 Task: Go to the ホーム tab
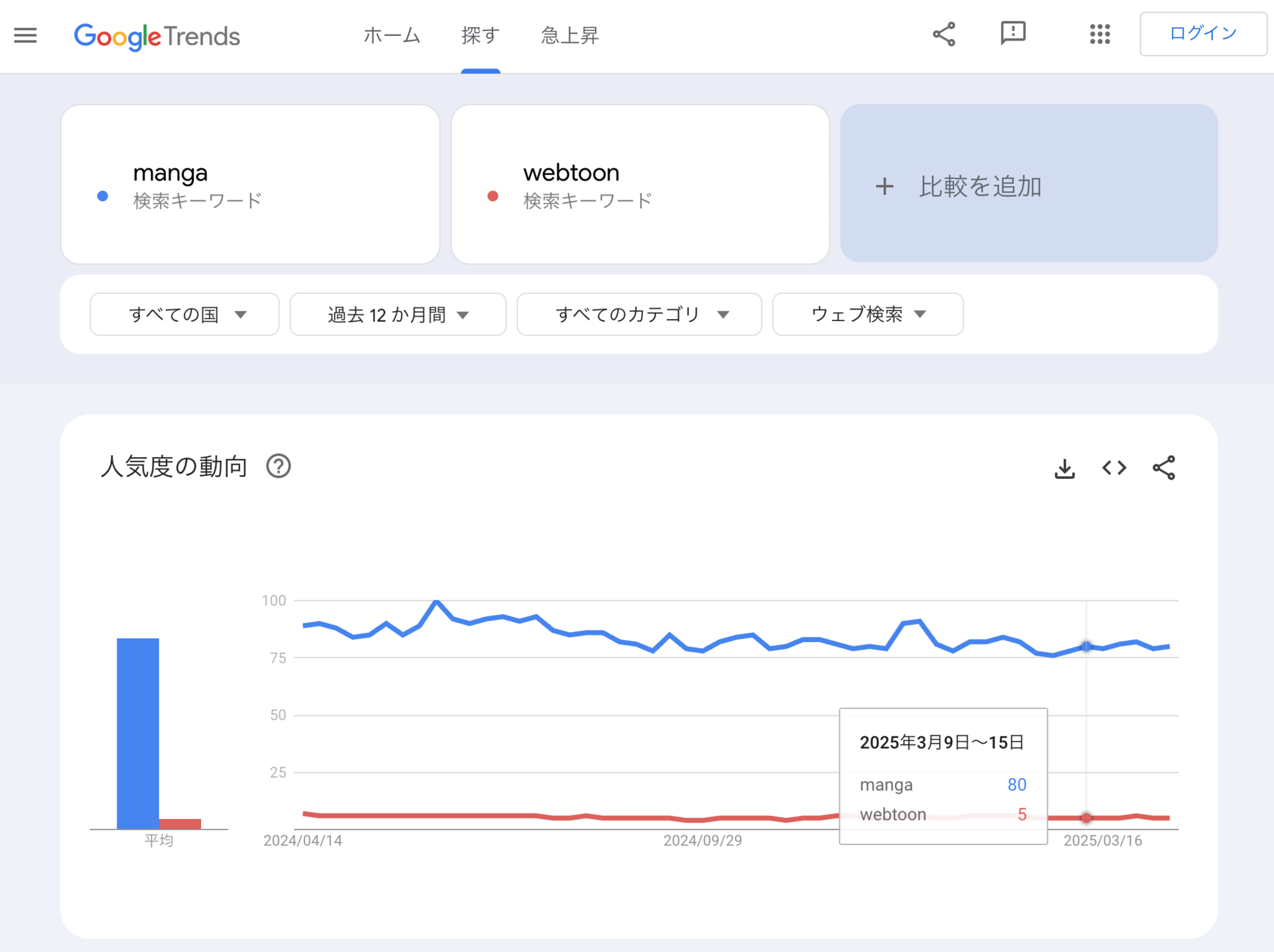click(391, 35)
